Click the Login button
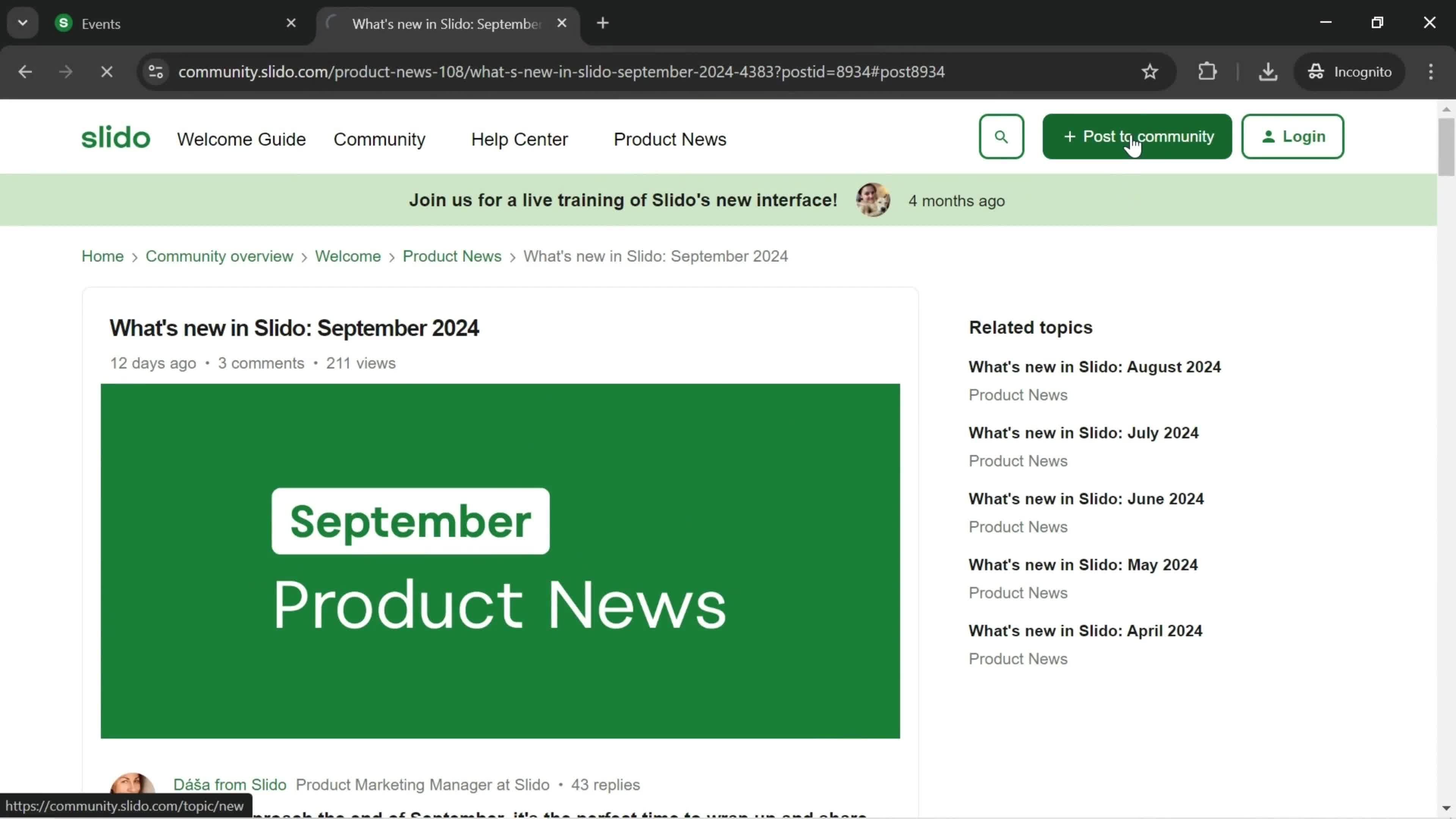 tap(1293, 136)
